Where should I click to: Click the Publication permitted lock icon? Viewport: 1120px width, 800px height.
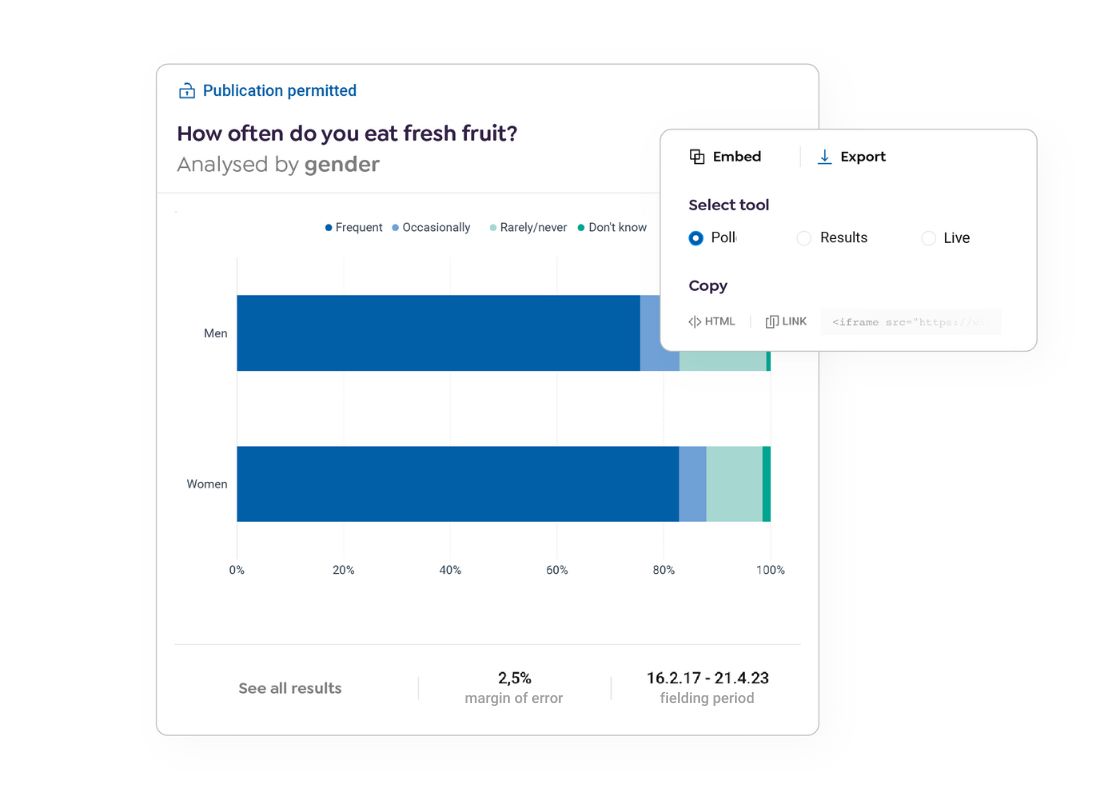(x=186, y=91)
